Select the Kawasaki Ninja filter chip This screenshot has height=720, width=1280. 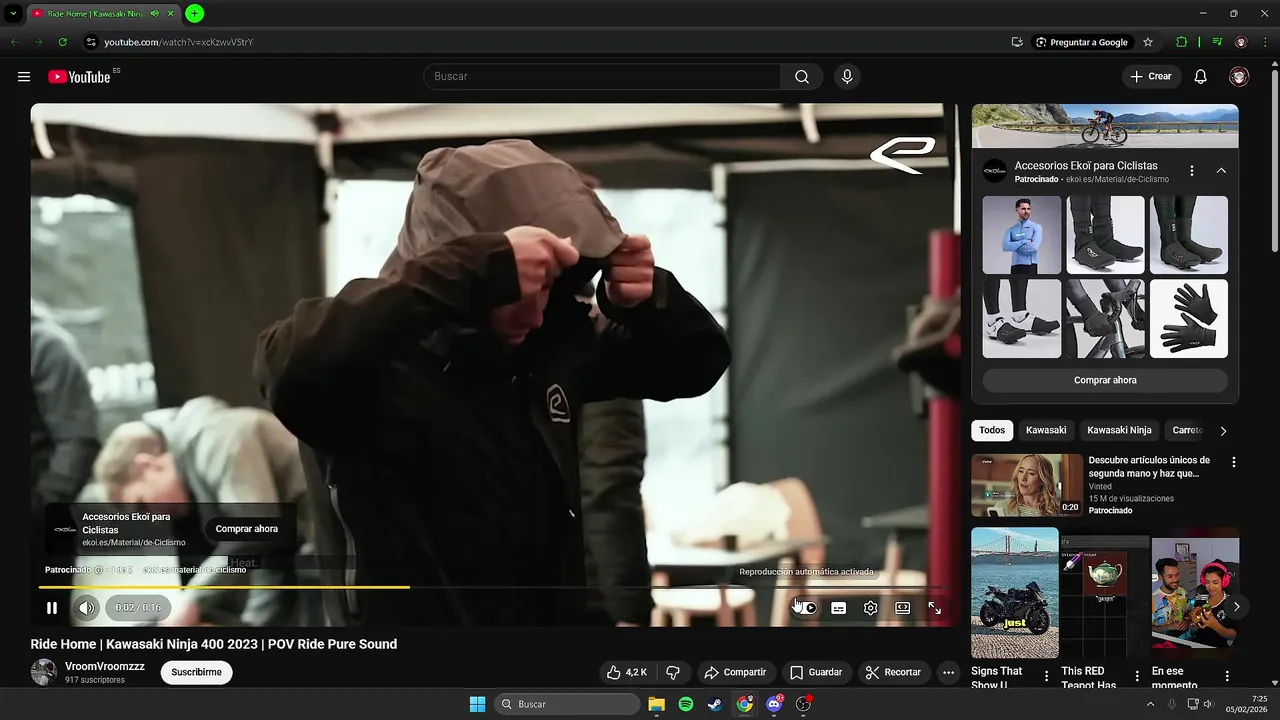1119,430
